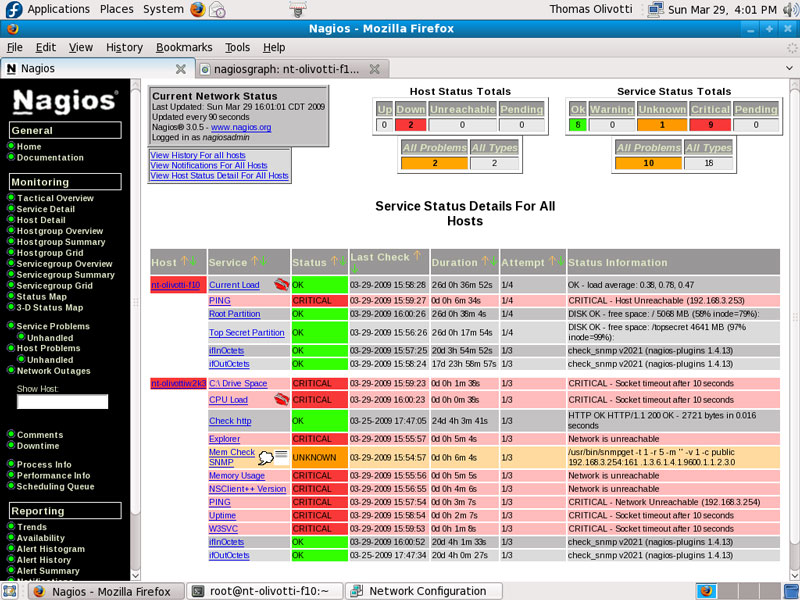Screen dimensions: 800x600
Task: Click disabled notifications icon next to Current Load
Action: point(281,285)
